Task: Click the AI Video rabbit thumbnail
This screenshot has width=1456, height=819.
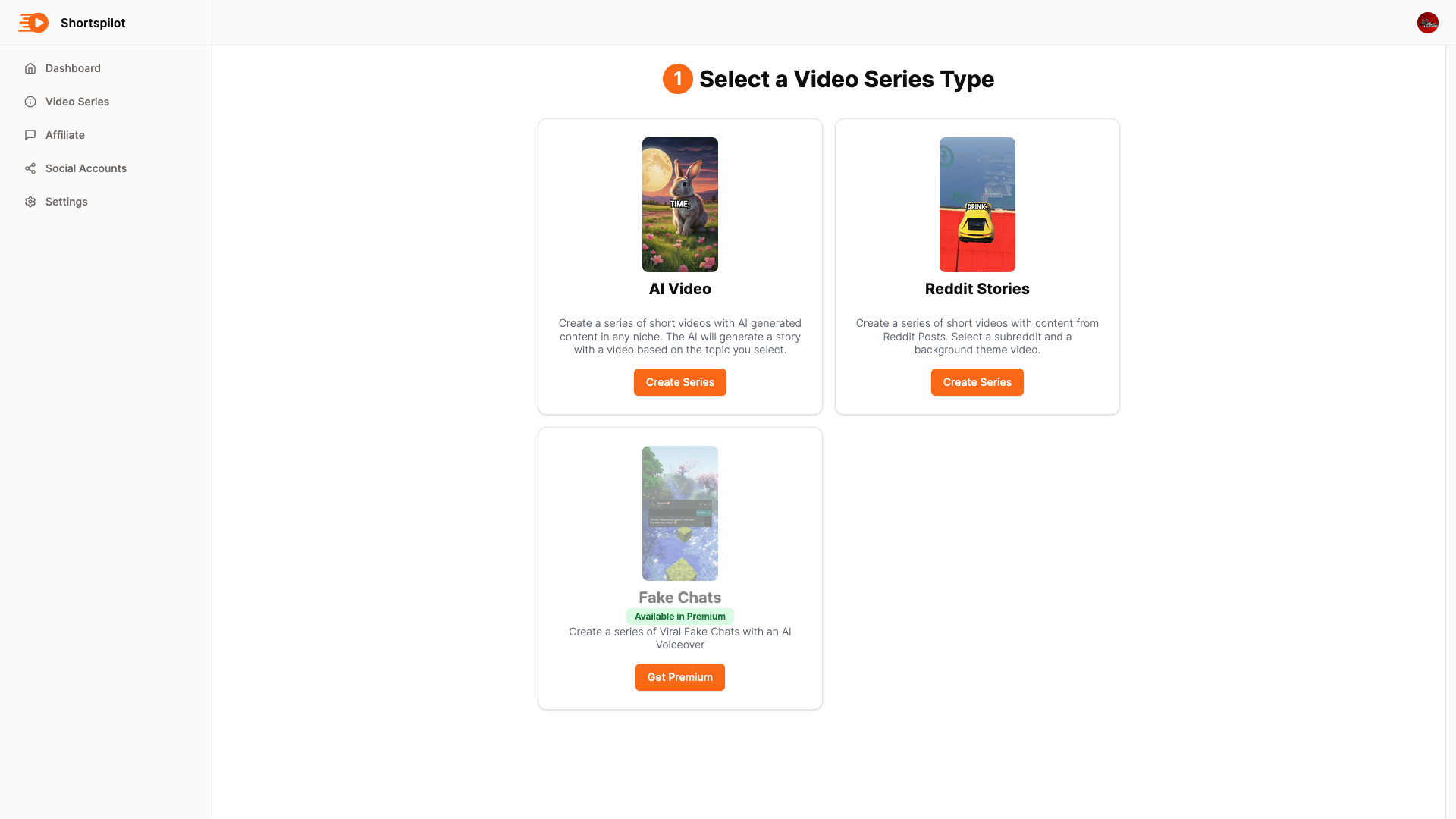Action: 679,205
